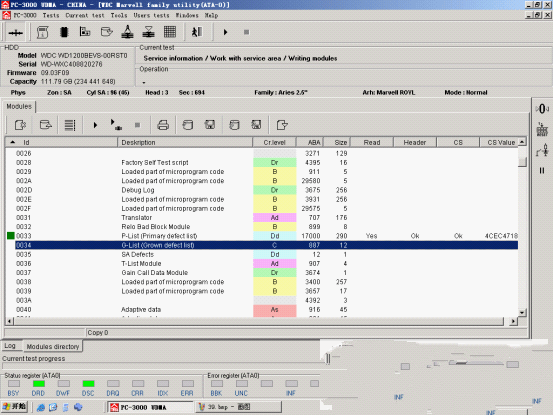Open the Tools menu

[x=119, y=16]
